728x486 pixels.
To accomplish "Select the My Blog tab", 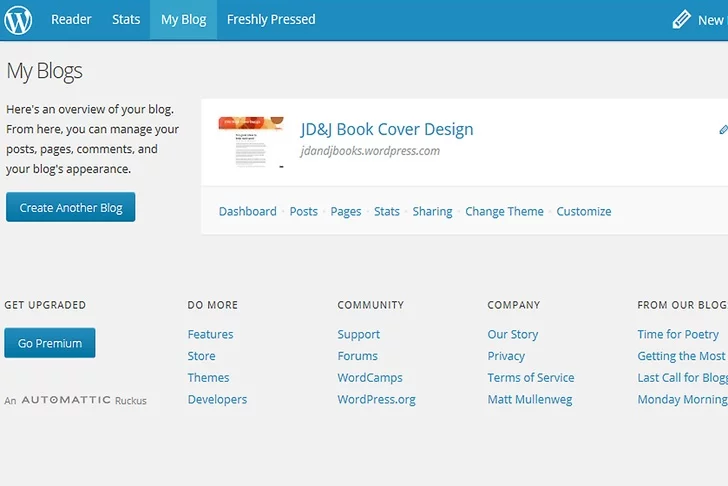I will [x=183, y=19].
